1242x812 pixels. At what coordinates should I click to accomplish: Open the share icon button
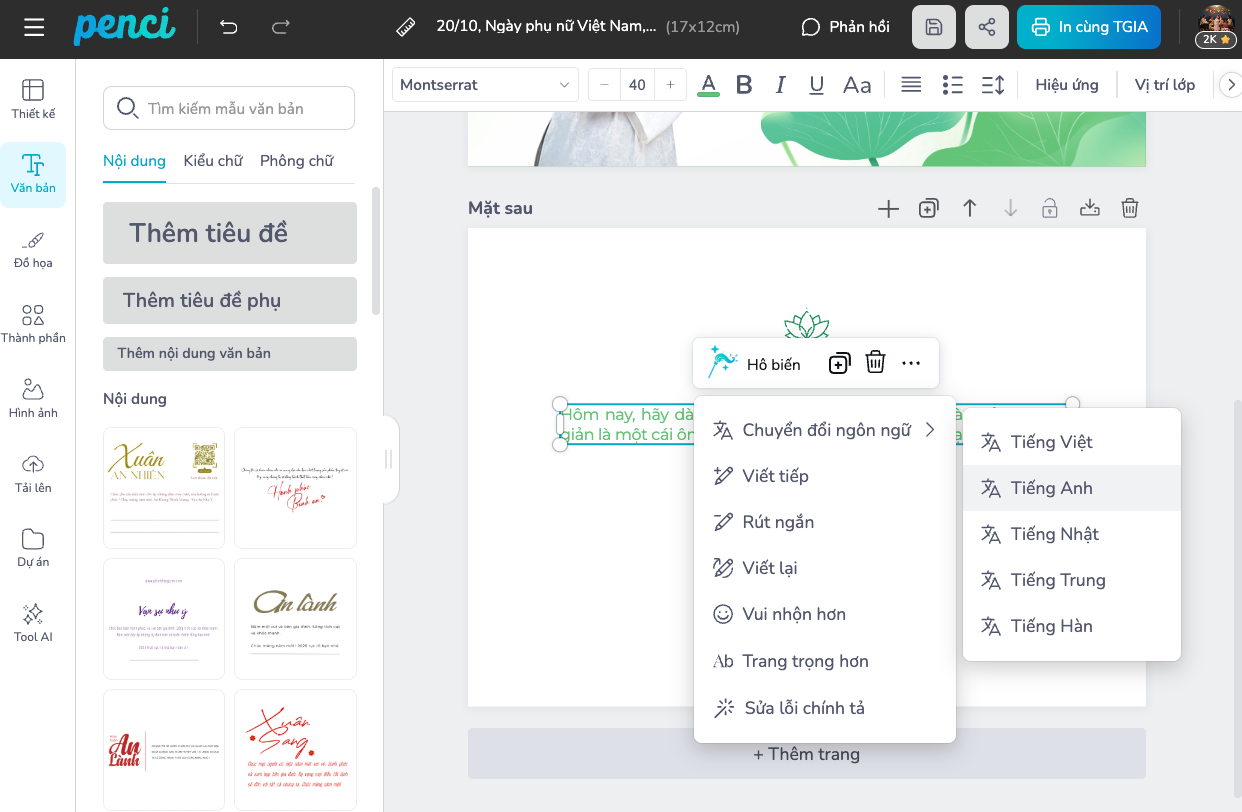pos(987,27)
